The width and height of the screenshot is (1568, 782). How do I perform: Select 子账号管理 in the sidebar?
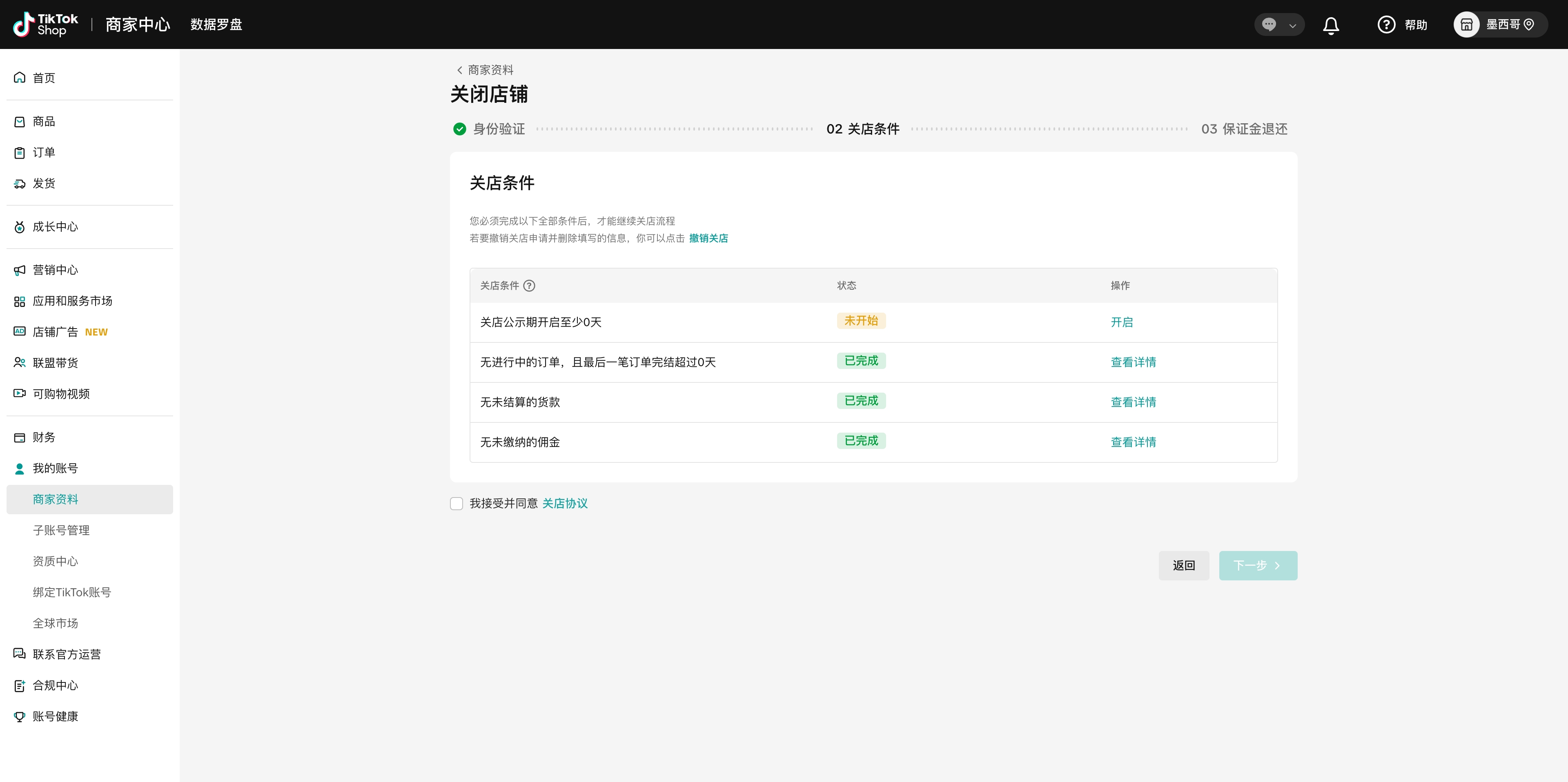tap(61, 530)
